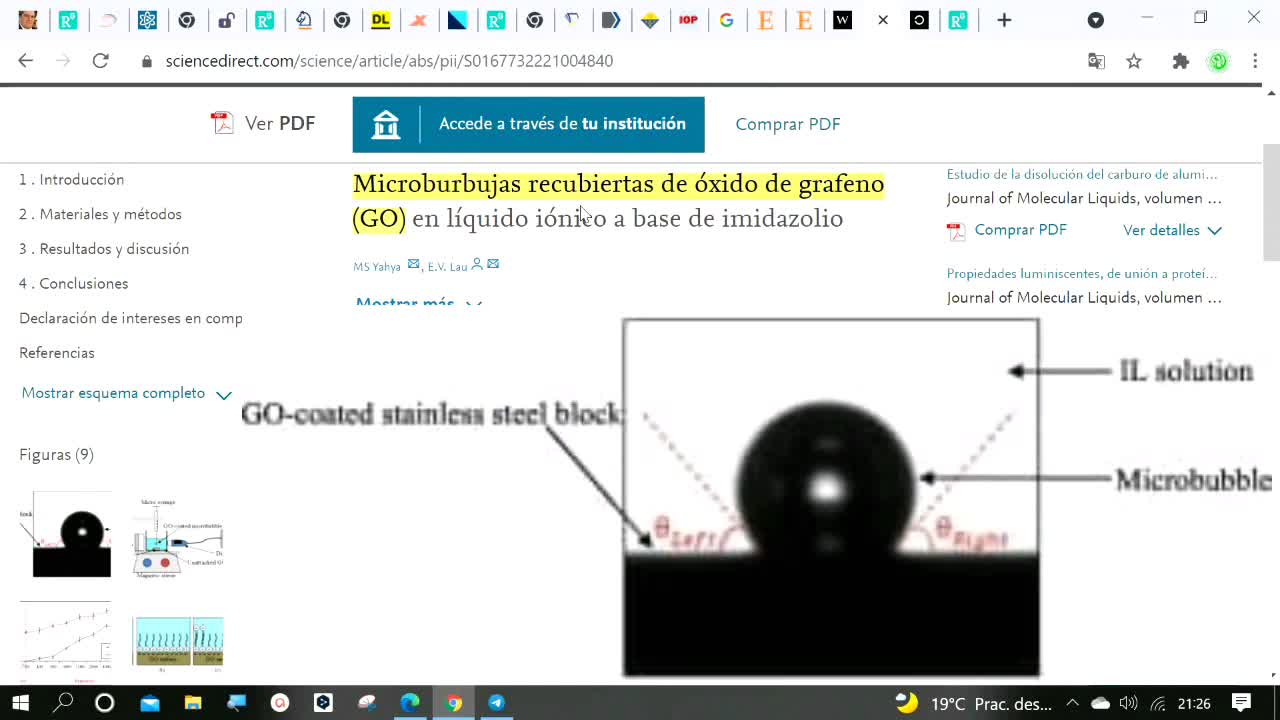Viewport: 1280px width, 720px height.
Task: Jump to Referencias section
Action: pyautogui.click(x=57, y=353)
